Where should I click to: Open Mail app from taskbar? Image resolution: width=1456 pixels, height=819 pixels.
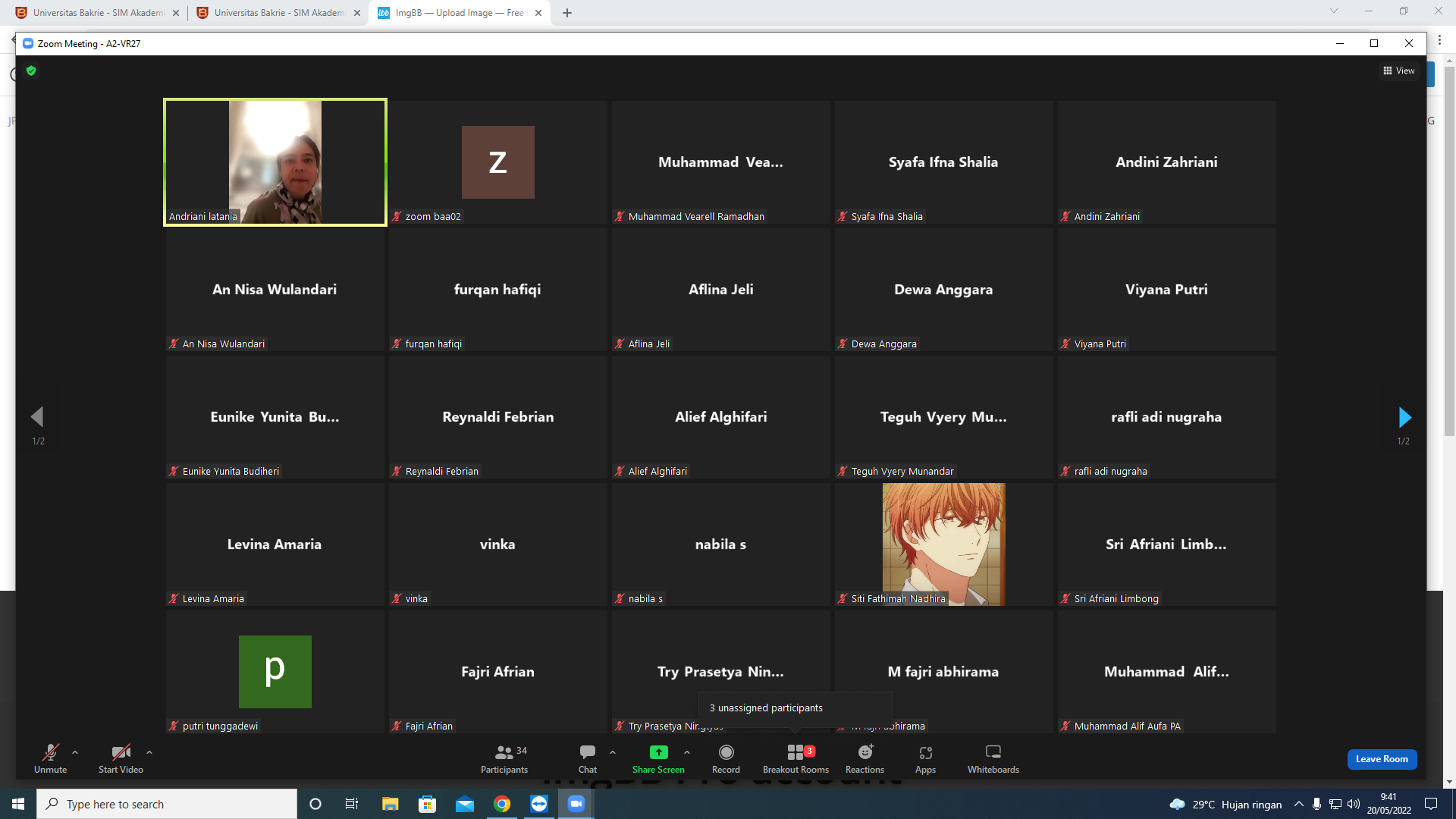click(x=465, y=804)
